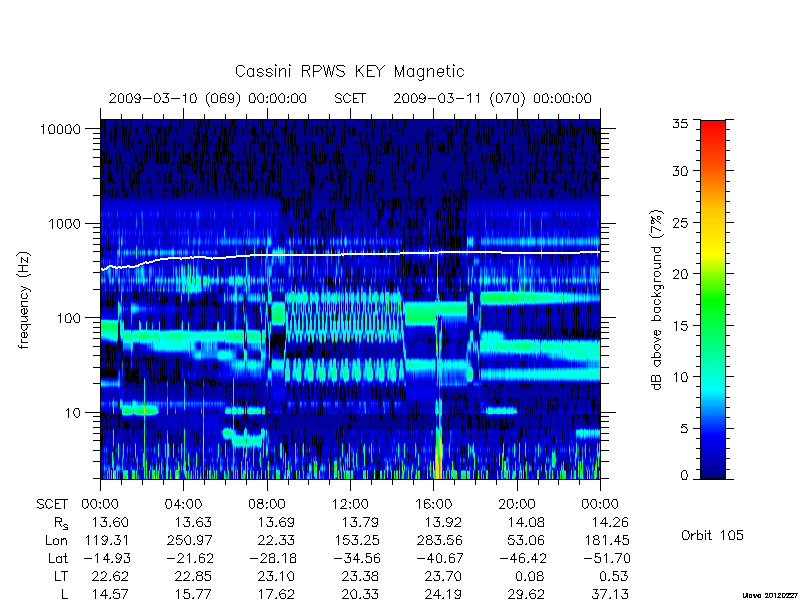Click the time tick label 04:00
The height and width of the screenshot is (600, 800).
pyautogui.click(x=183, y=504)
